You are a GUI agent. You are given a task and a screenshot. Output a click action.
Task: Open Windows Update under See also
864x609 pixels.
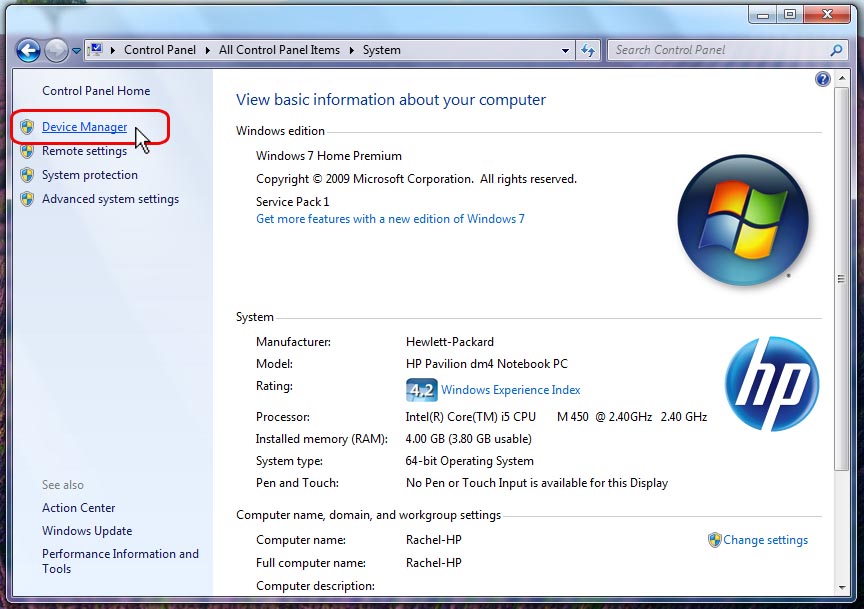pyautogui.click(x=87, y=531)
